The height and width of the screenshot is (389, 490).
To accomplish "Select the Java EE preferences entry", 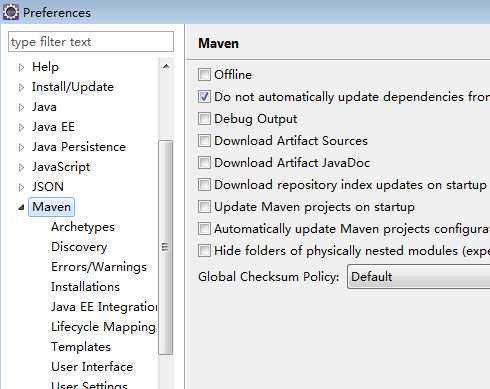I will (x=53, y=127).
